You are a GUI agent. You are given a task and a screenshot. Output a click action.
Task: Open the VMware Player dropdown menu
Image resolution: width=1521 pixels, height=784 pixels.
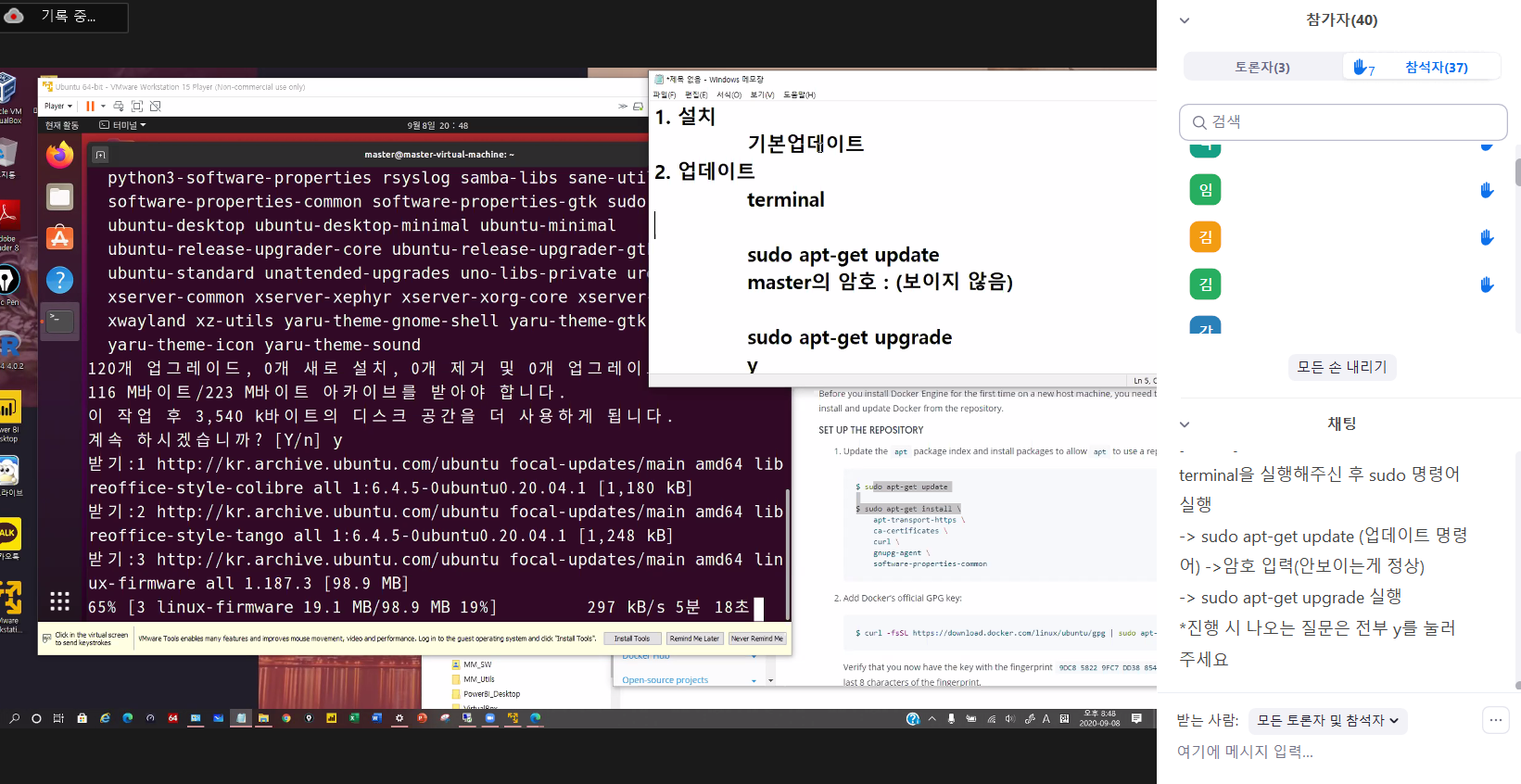pyautogui.click(x=57, y=107)
